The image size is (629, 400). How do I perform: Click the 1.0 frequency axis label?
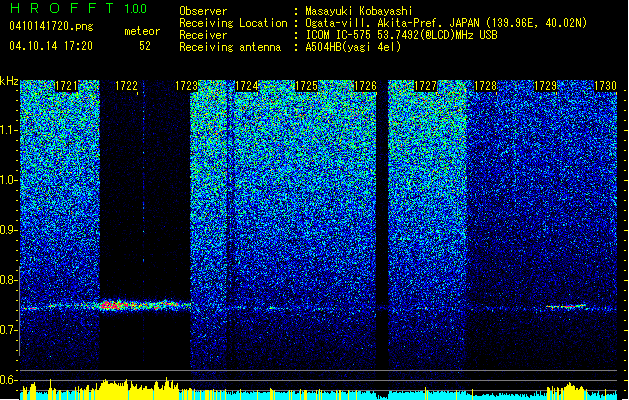coord(8,180)
